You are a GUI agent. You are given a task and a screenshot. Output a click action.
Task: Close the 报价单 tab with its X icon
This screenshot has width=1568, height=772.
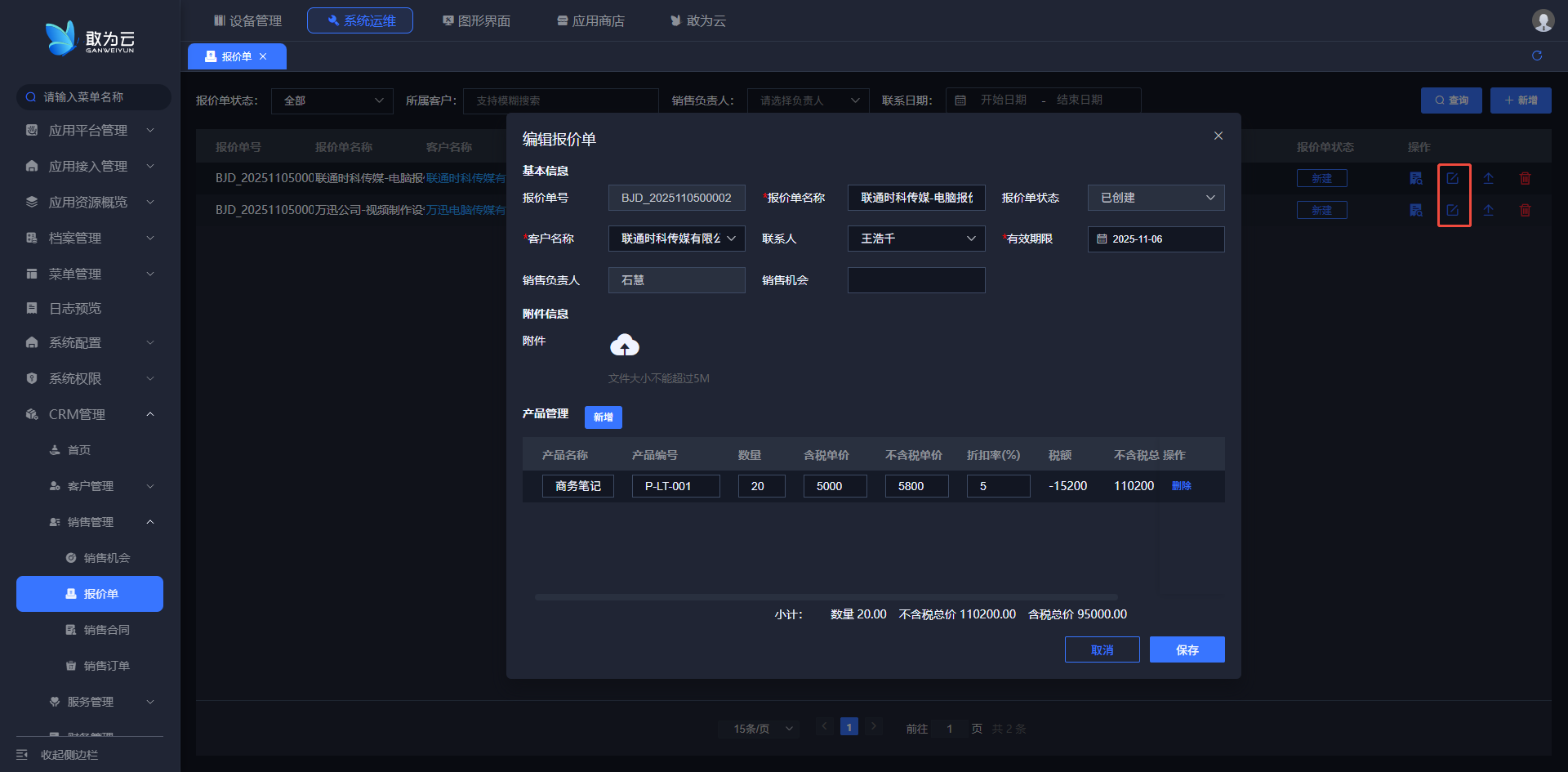pos(263,56)
